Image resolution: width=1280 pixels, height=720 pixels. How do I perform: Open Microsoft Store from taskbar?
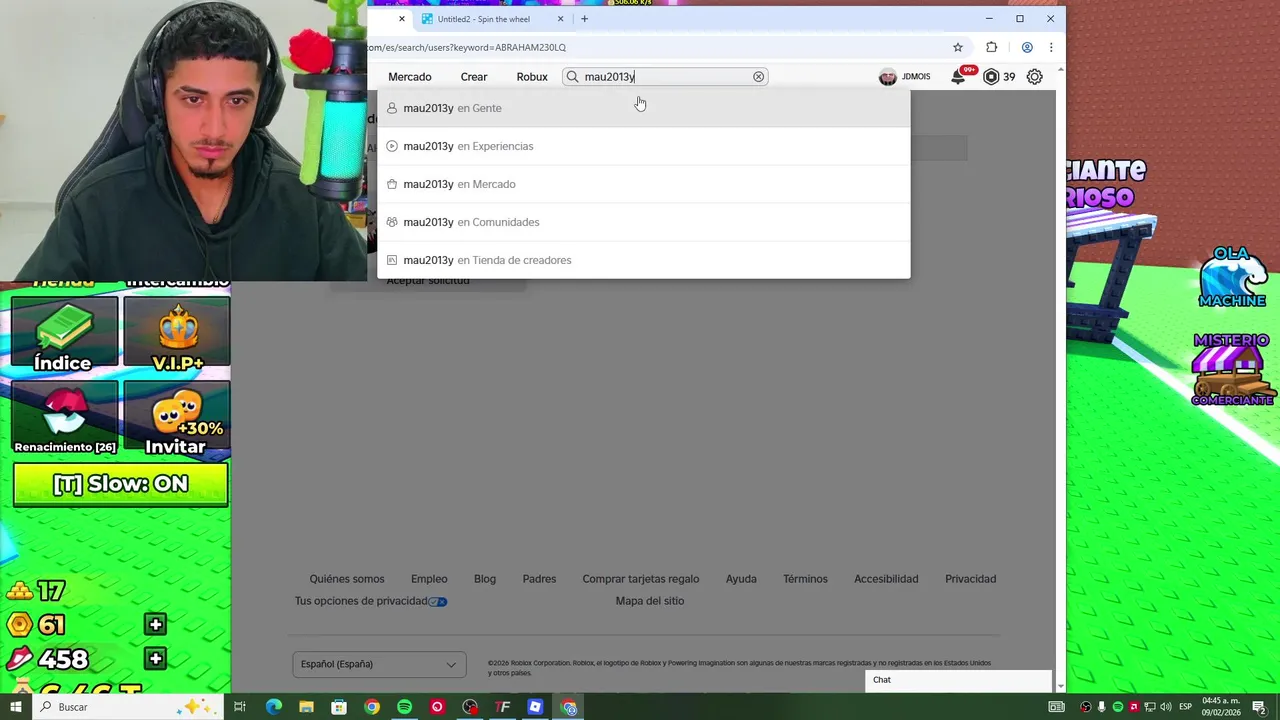(x=339, y=707)
